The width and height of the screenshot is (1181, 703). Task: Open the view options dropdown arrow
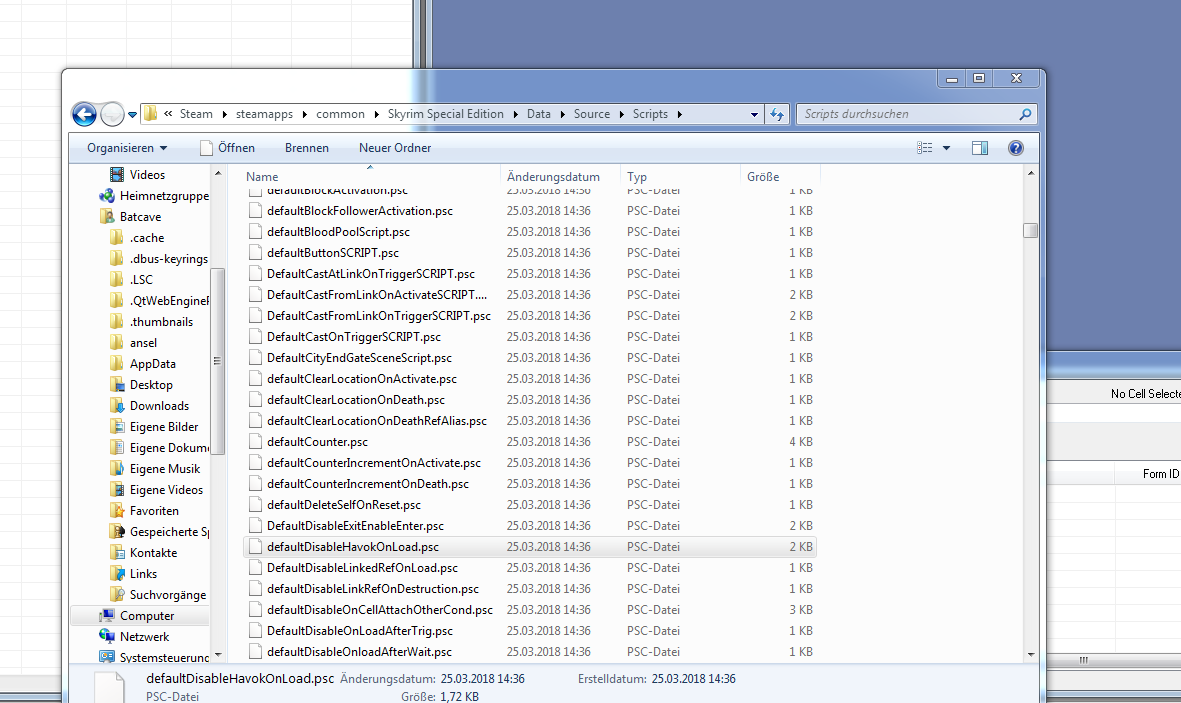947,148
